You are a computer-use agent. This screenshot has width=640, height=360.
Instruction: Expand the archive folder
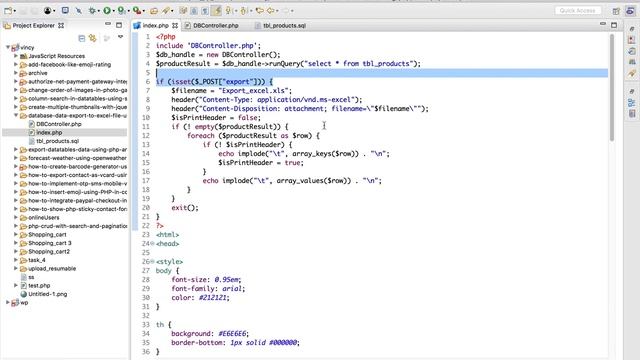[16, 73]
